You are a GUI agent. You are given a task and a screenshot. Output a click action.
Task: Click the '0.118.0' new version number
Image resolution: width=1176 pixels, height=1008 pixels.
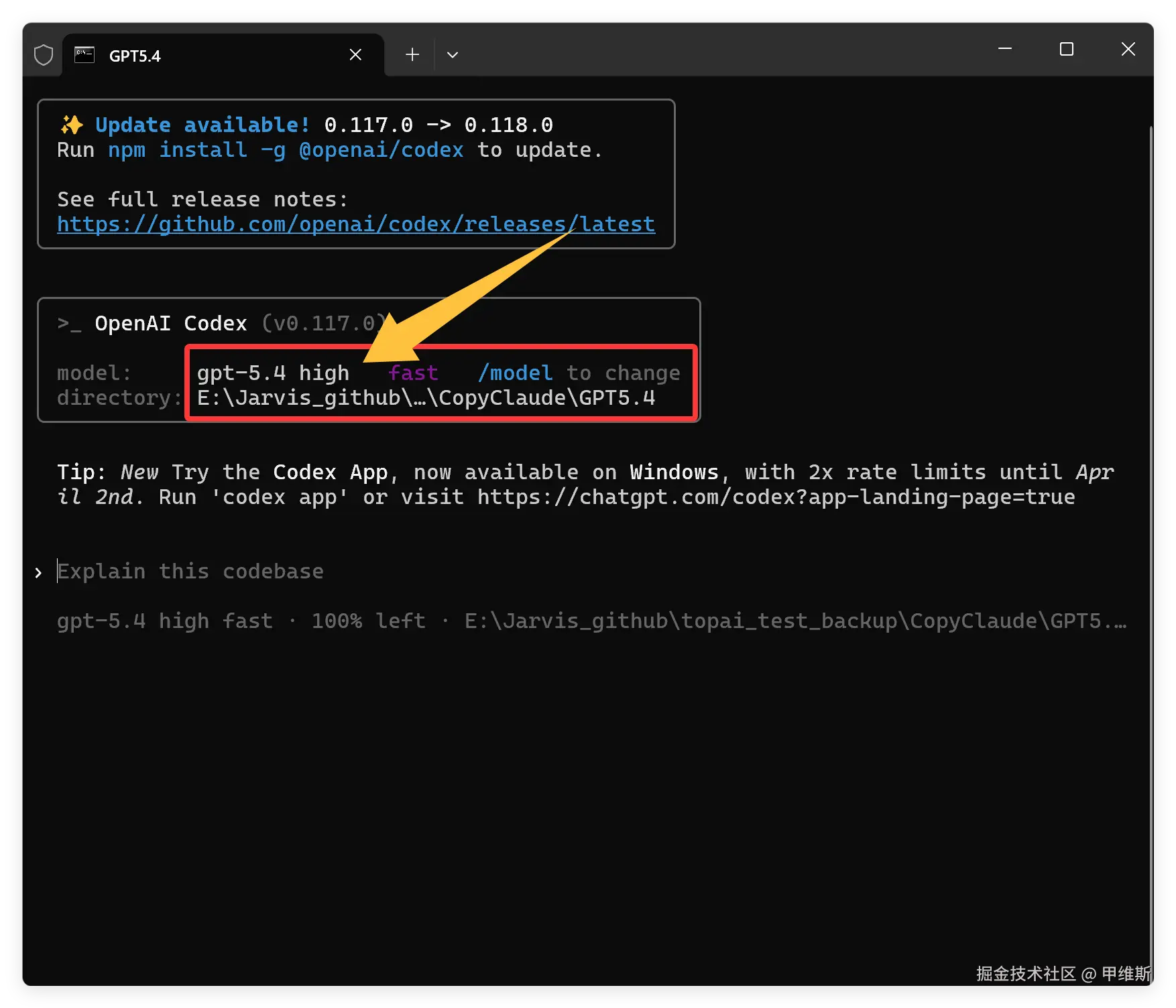pyautogui.click(x=509, y=125)
